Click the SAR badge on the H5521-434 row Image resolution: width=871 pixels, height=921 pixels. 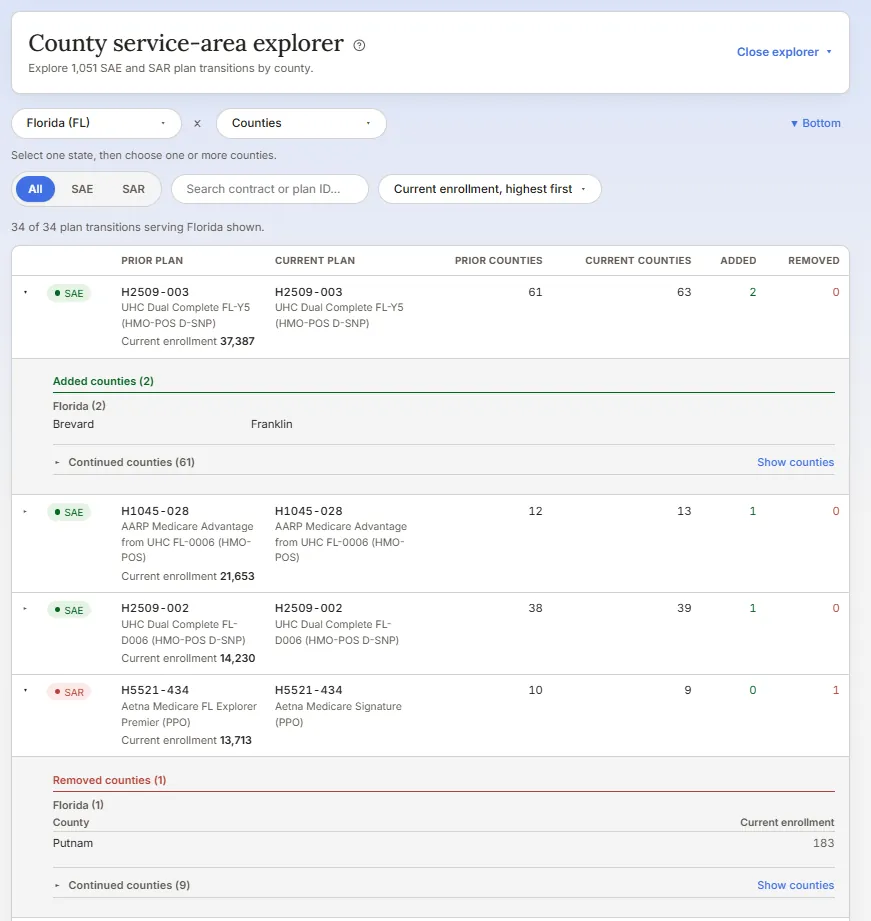69,692
